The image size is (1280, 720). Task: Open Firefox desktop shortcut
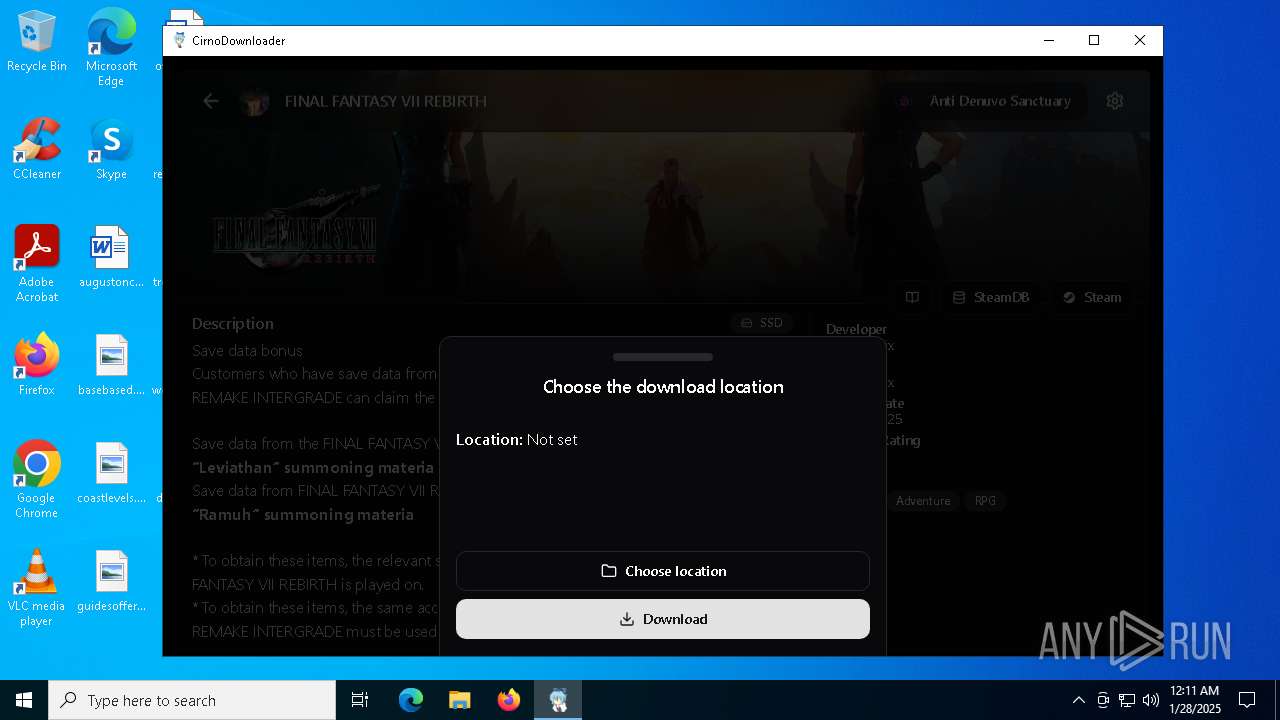(x=37, y=366)
